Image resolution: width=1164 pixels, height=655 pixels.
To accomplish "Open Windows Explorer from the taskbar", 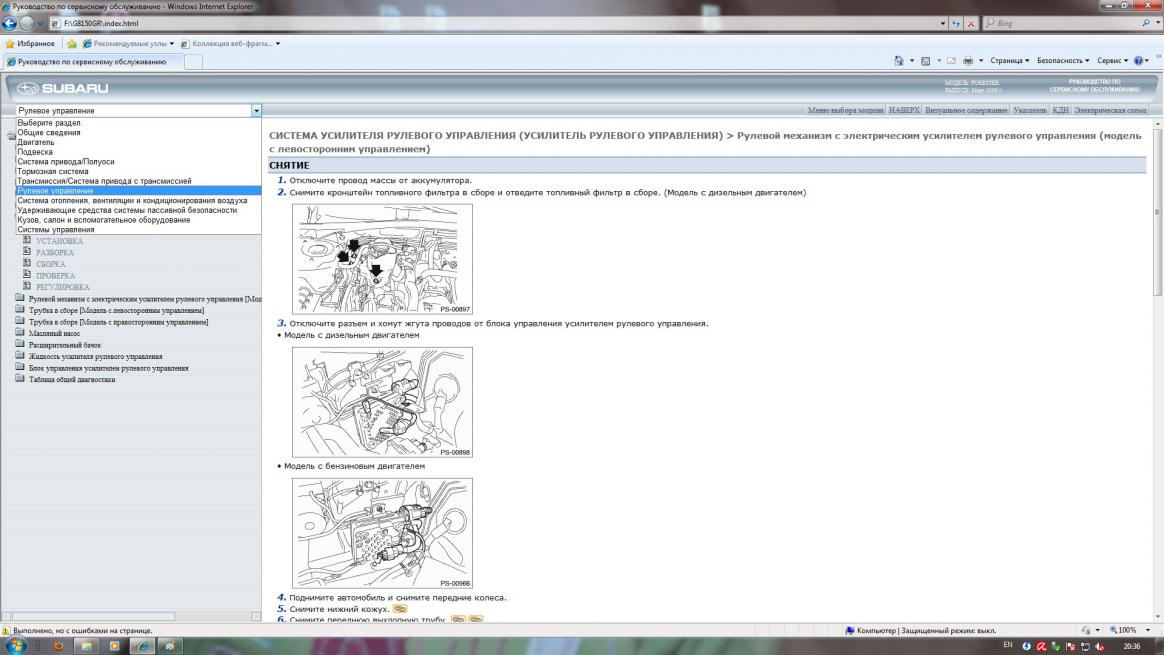I will [x=86, y=646].
